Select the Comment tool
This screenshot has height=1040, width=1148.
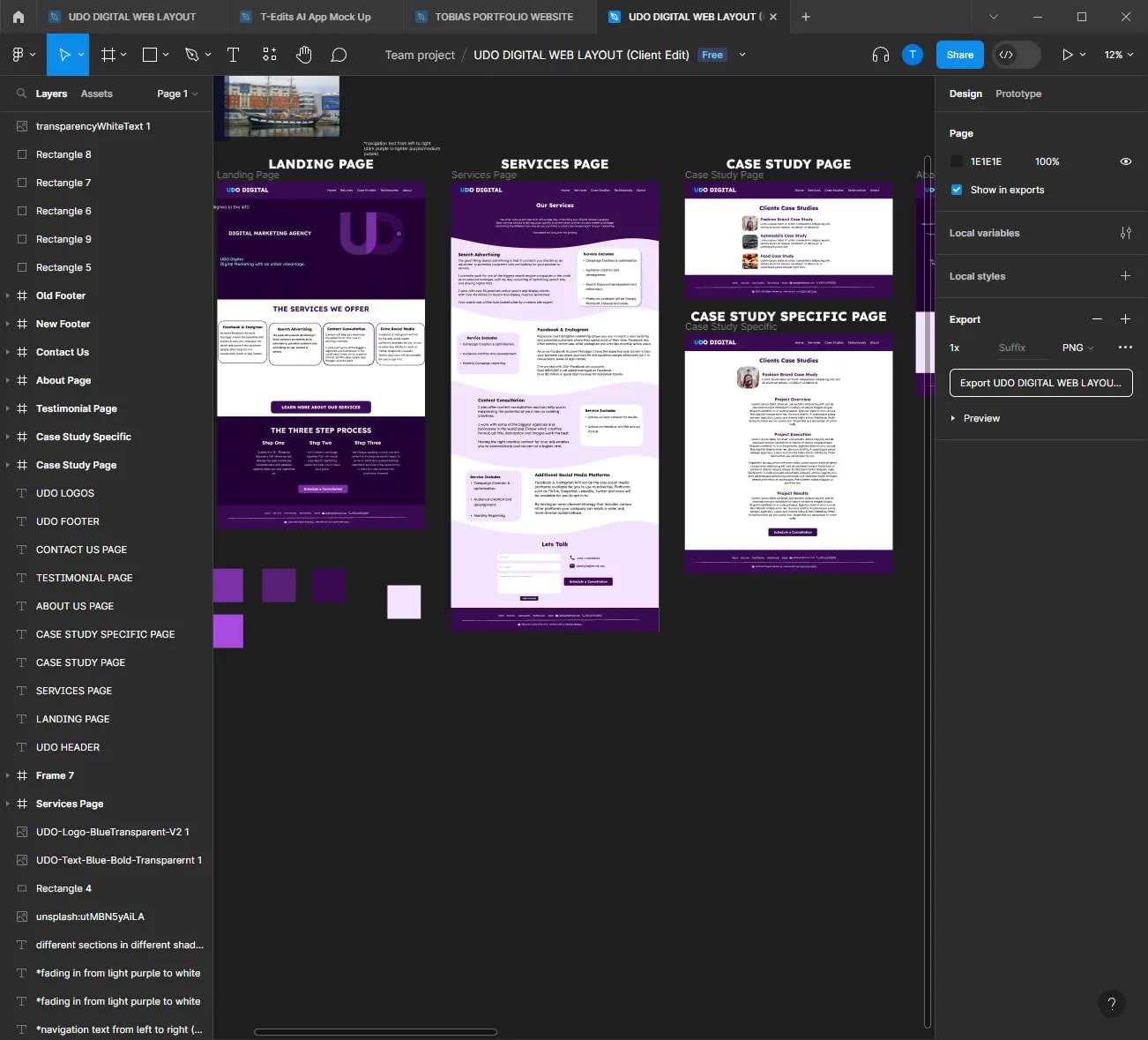tap(339, 55)
